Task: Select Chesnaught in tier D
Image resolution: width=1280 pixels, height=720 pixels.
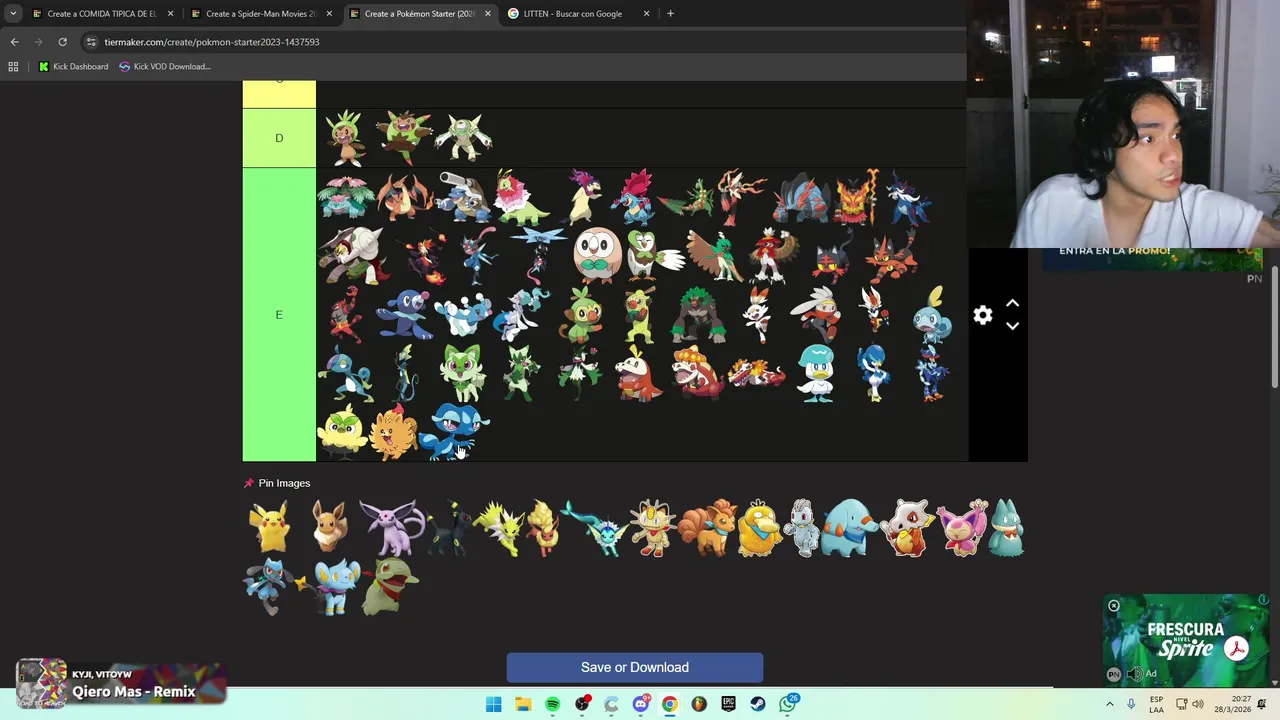Action: click(x=462, y=137)
